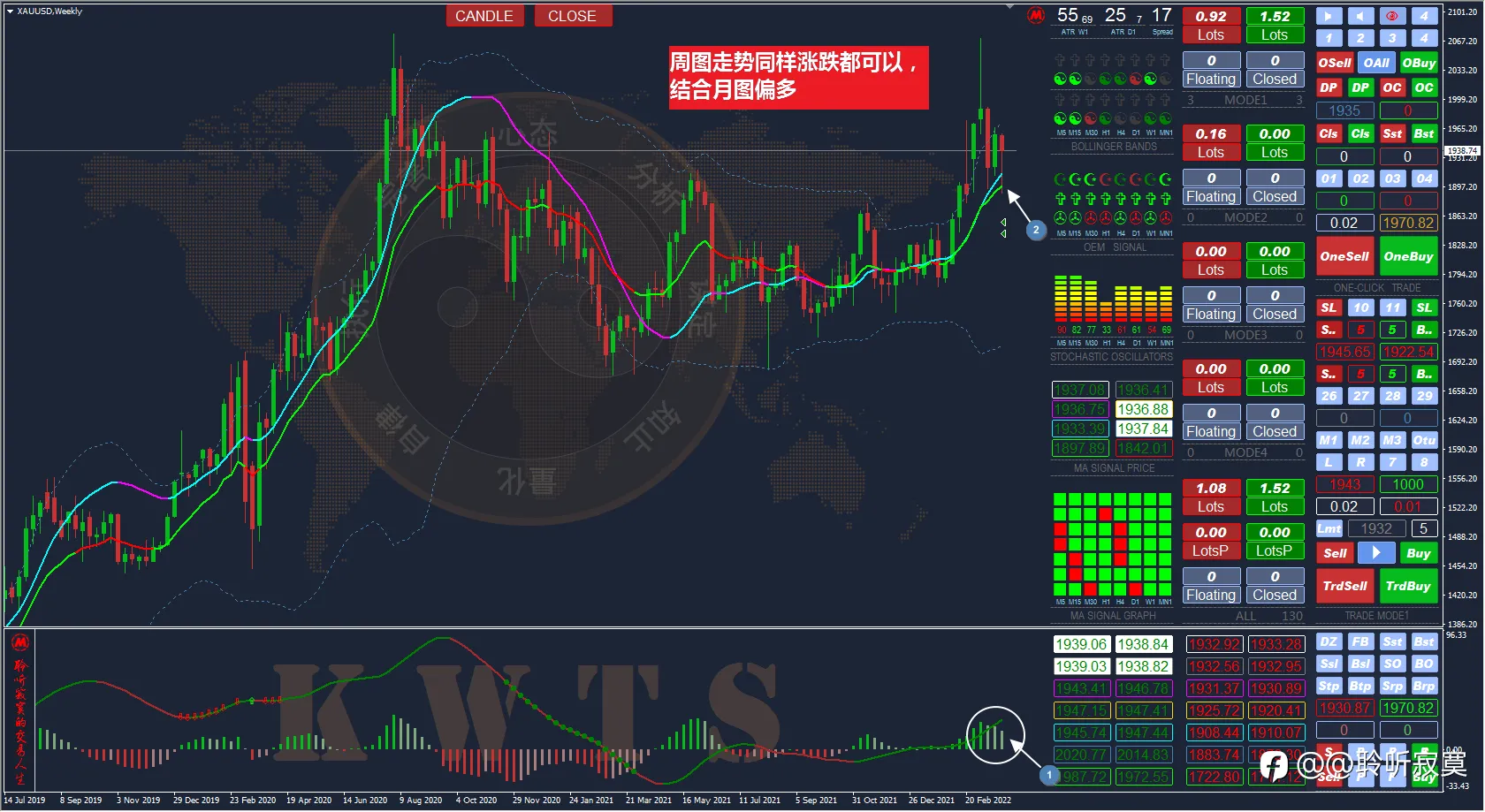Click the red Cls button
The width and height of the screenshot is (1485, 812).
click(x=1329, y=133)
